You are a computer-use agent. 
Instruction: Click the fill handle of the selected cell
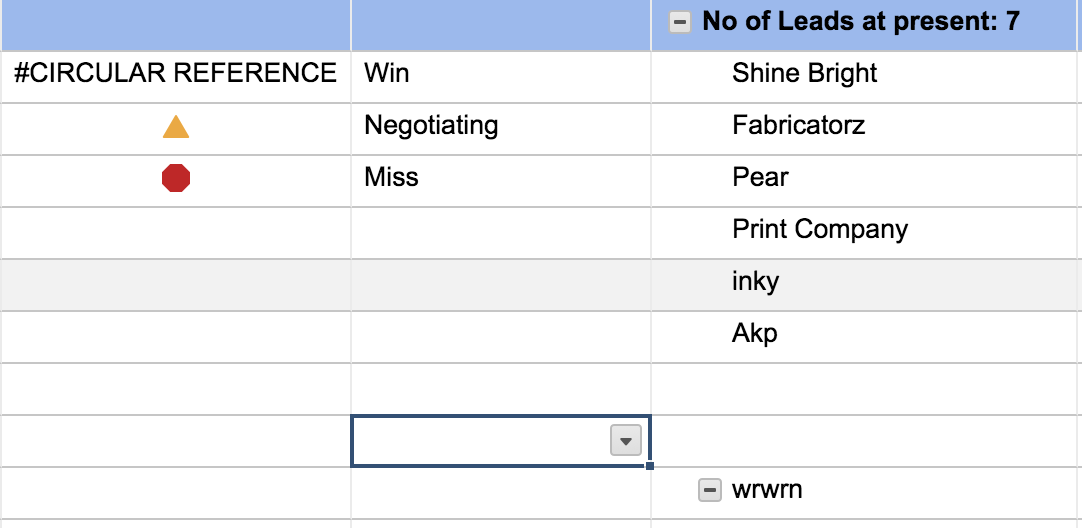click(650, 467)
